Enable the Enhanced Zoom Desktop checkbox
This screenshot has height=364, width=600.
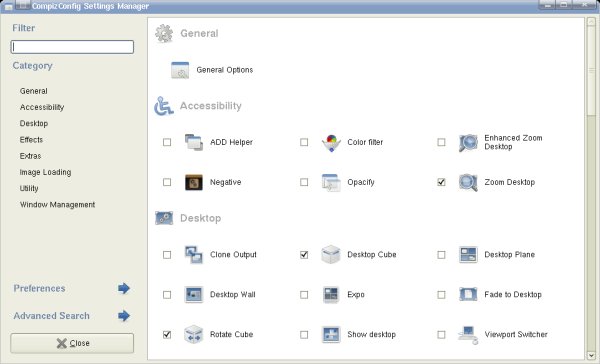tap(441, 142)
